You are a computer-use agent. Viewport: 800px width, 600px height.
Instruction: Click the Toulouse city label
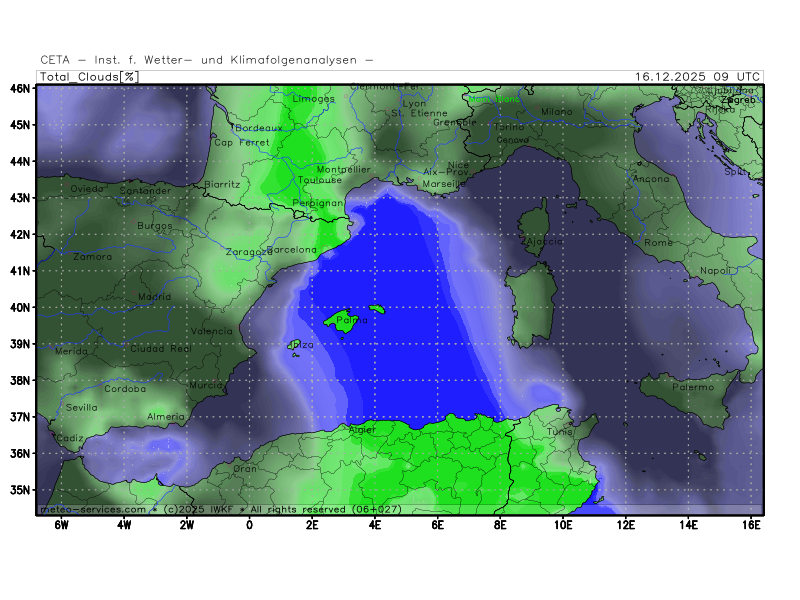pos(320,181)
